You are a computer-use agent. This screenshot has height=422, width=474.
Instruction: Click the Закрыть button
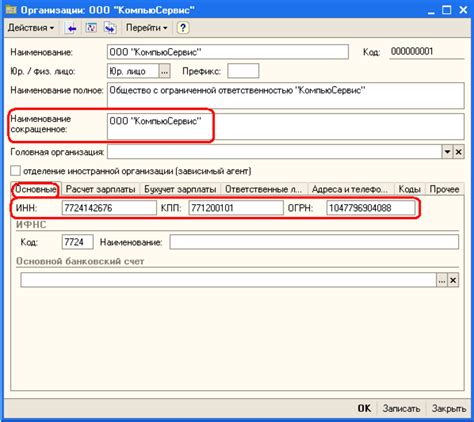(x=449, y=408)
